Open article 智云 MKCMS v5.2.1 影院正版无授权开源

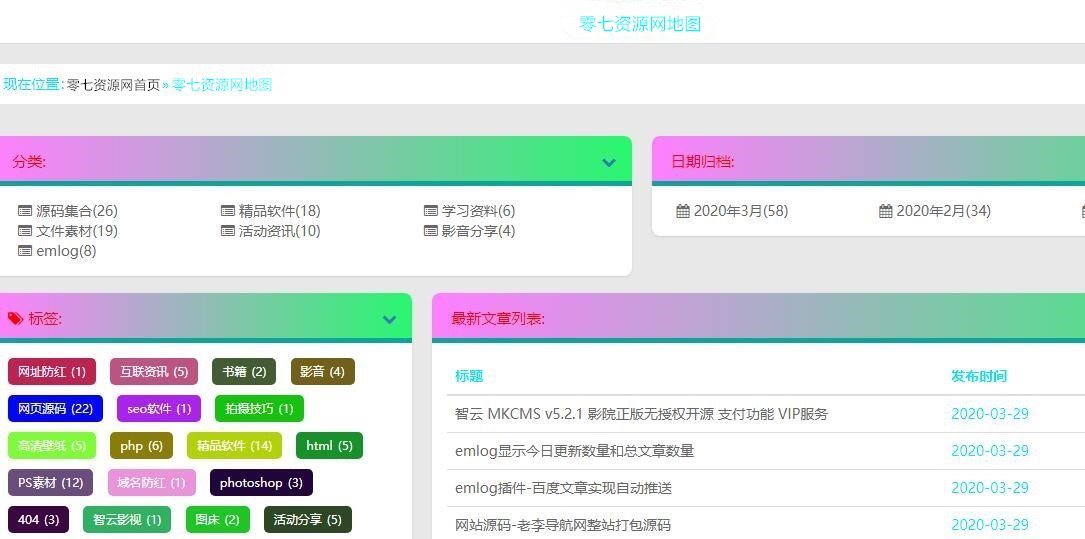click(x=640, y=414)
